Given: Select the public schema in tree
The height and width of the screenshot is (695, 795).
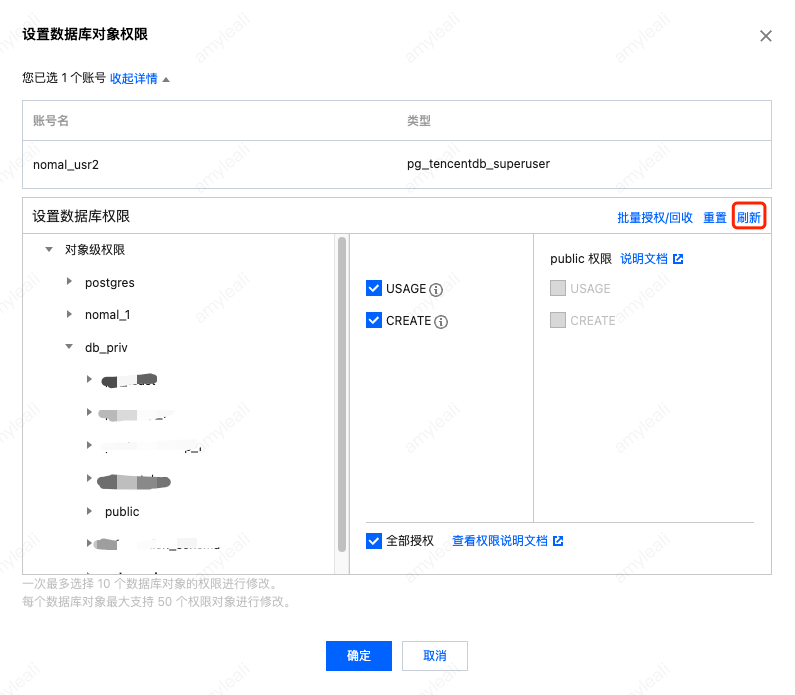Looking at the screenshot, I should pos(122,511).
